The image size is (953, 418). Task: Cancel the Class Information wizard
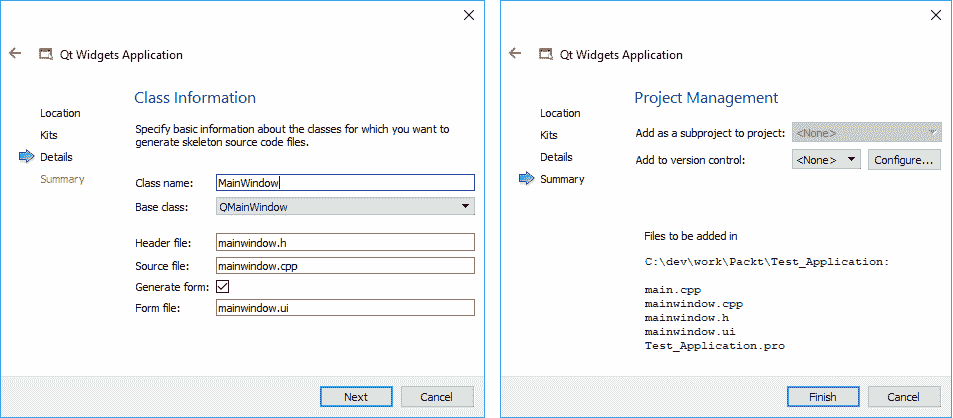click(x=436, y=397)
